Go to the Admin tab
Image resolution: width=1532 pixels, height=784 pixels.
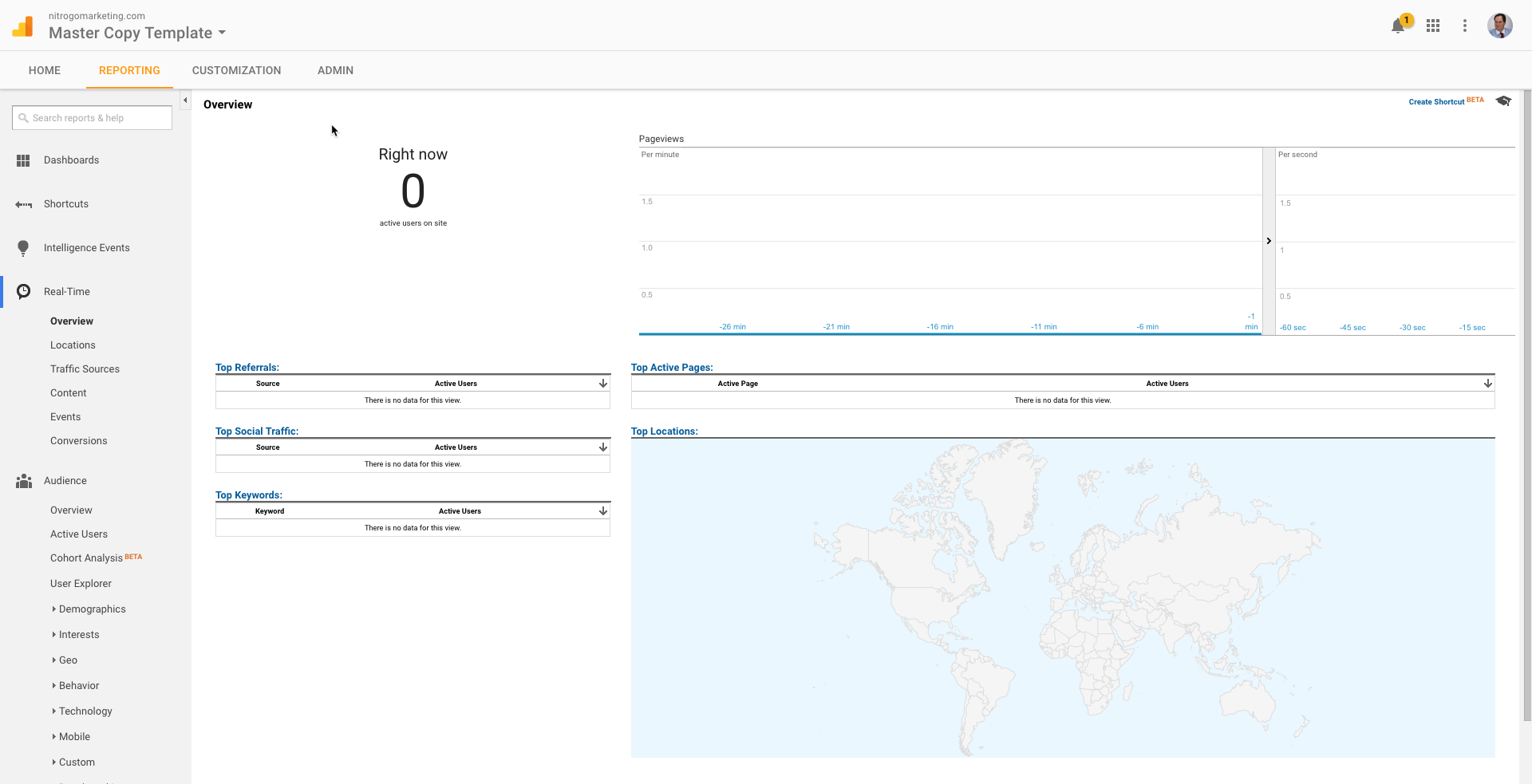(335, 70)
